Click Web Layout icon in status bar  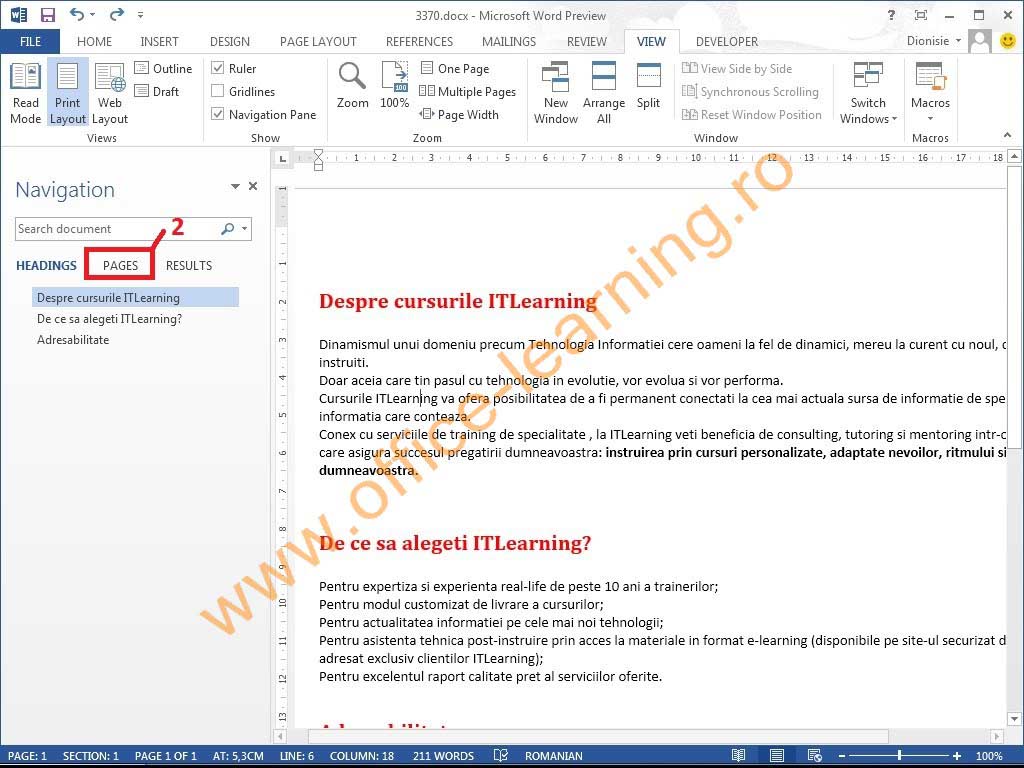[x=814, y=756]
